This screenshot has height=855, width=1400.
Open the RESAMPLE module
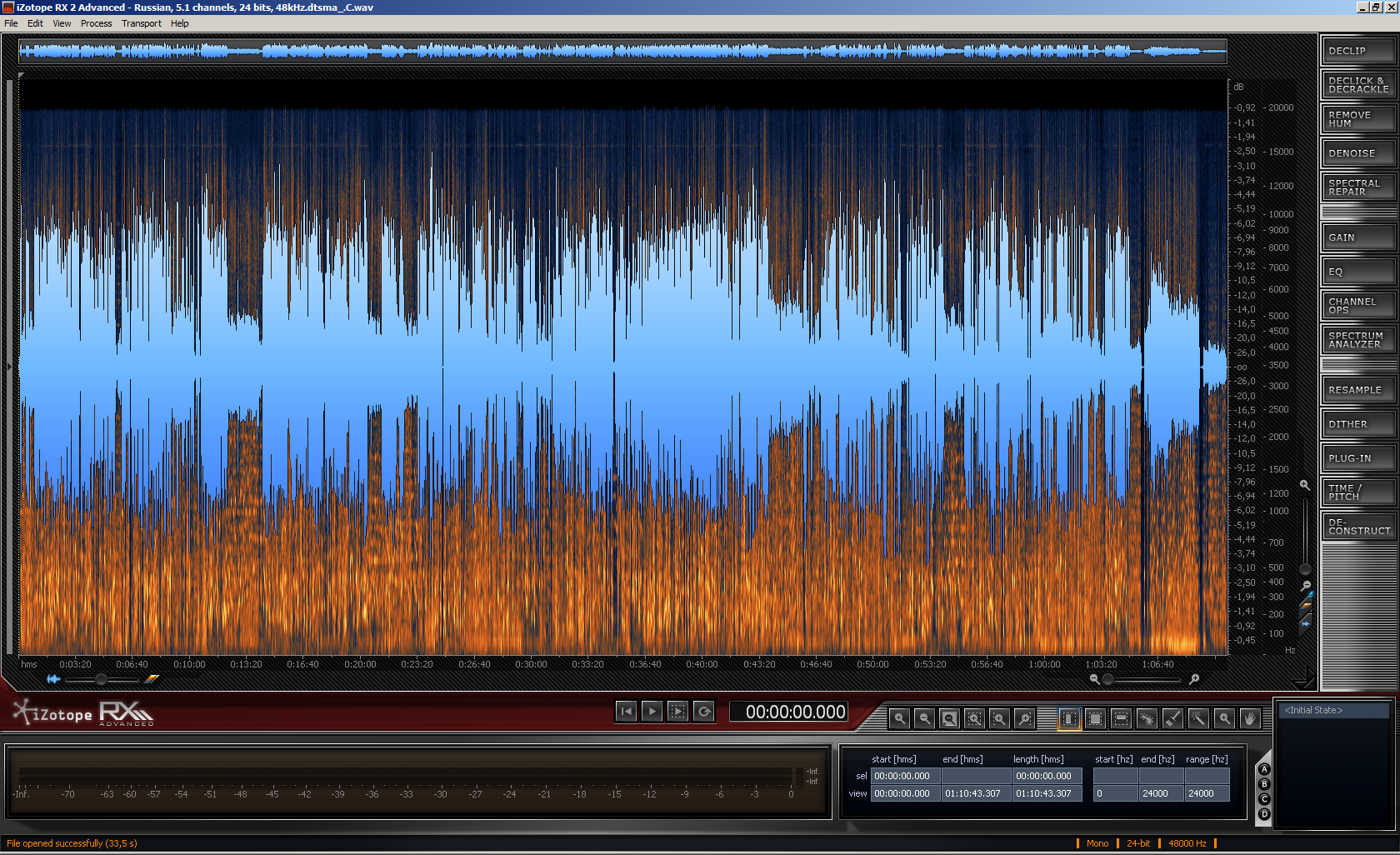[1358, 390]
